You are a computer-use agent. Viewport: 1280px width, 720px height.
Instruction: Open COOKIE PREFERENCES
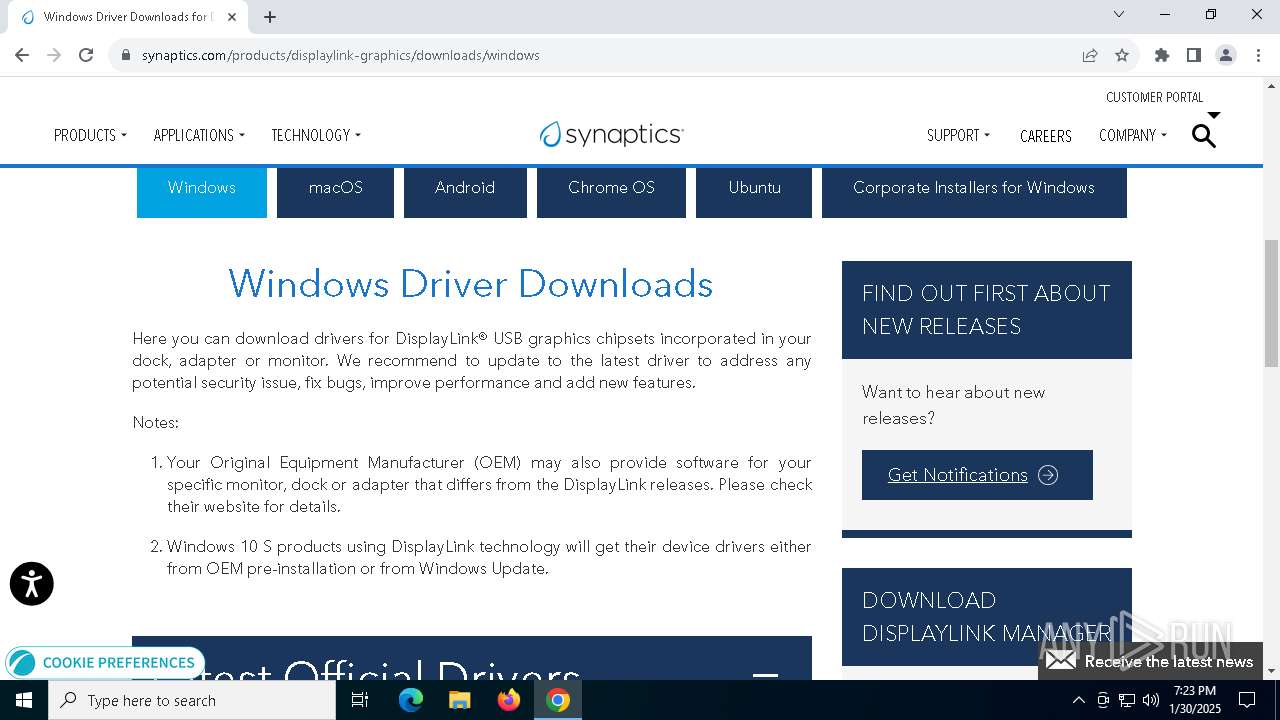(105, 663)
